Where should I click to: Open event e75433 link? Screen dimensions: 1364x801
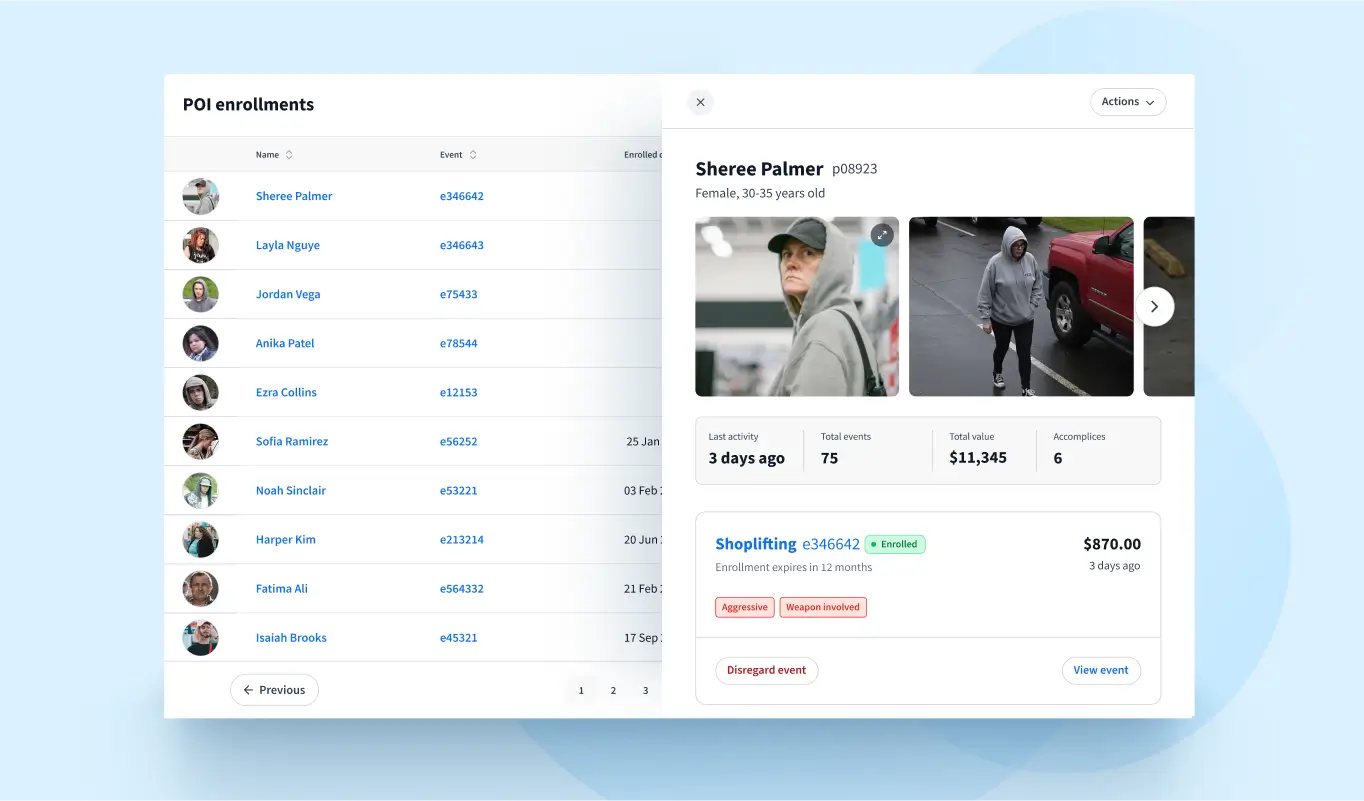(459, 294)
